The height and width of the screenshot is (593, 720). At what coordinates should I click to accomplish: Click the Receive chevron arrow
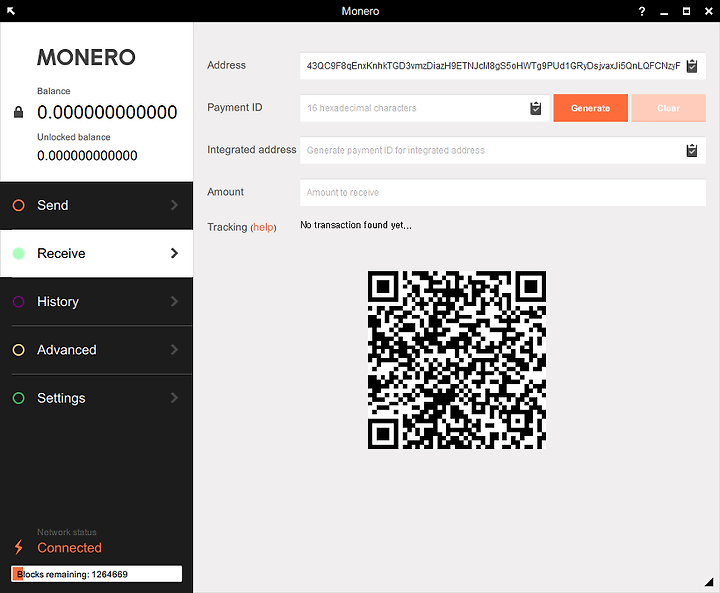click(174, 254)
